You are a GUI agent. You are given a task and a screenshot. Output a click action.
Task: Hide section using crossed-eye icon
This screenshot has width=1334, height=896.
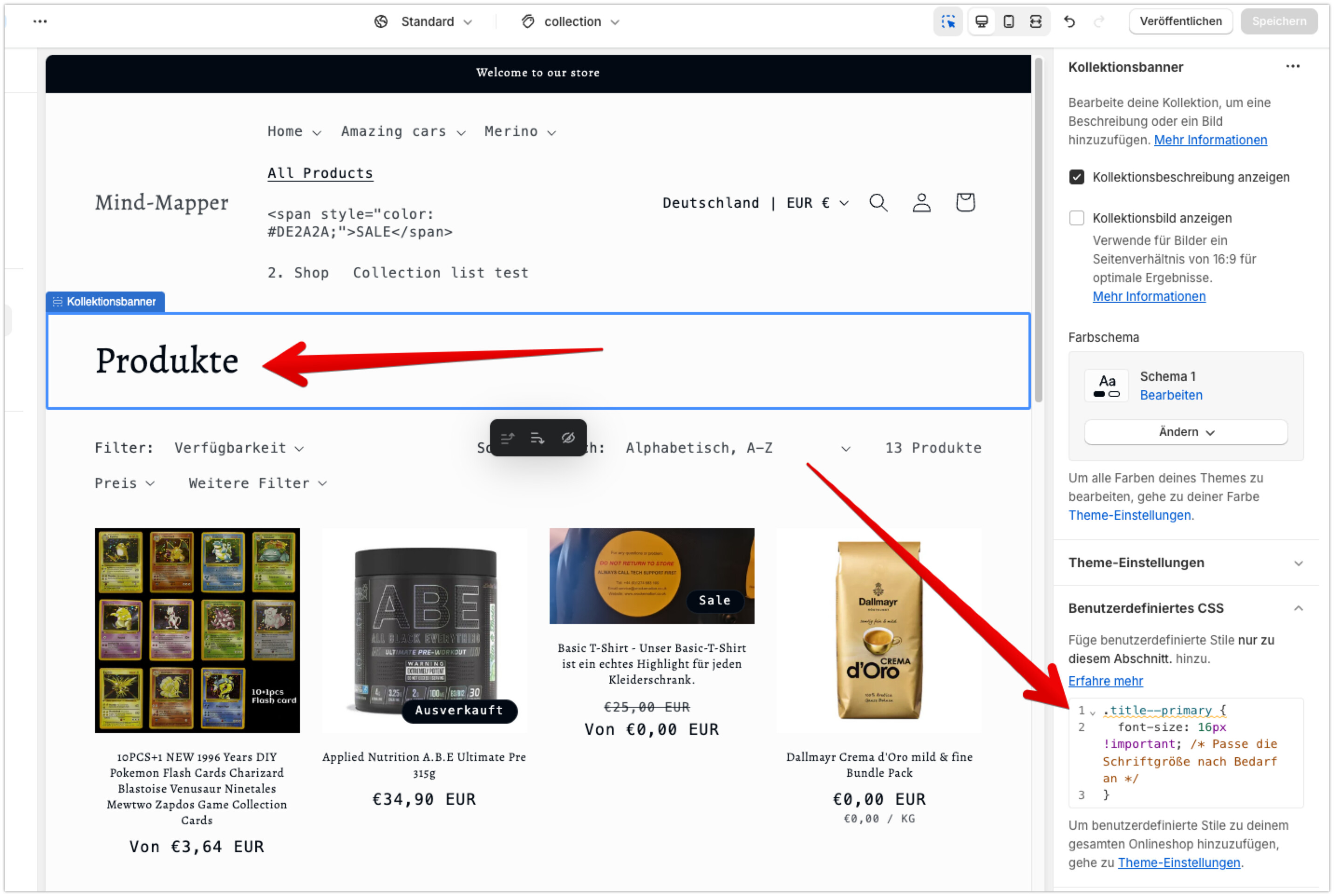pos(567,438)
